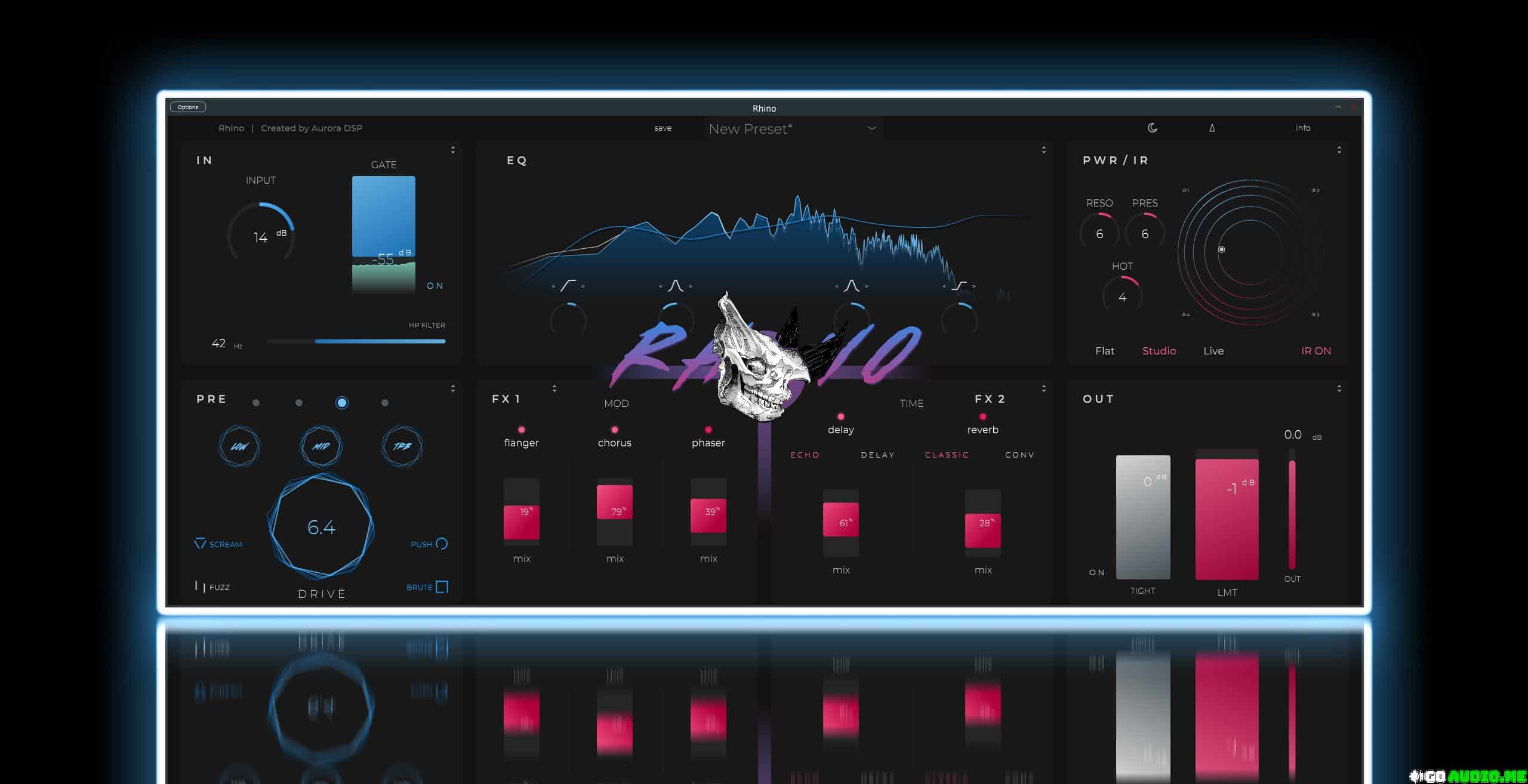Open the tuner metronome icon

(1212, 128)
